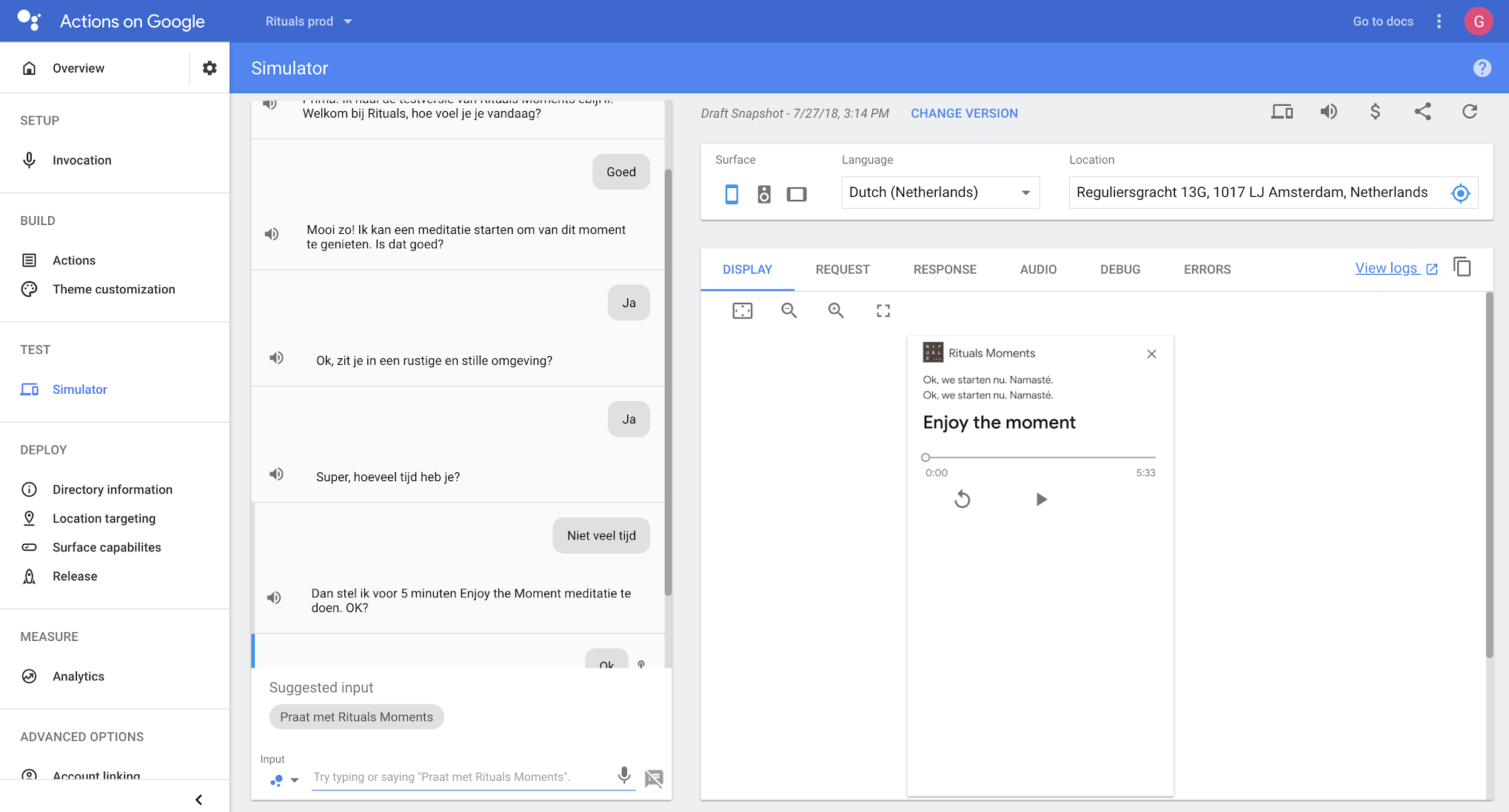Screen dimensions: 1509x812
Task: Open the Invocation setup page
Action: pos(81,160)
